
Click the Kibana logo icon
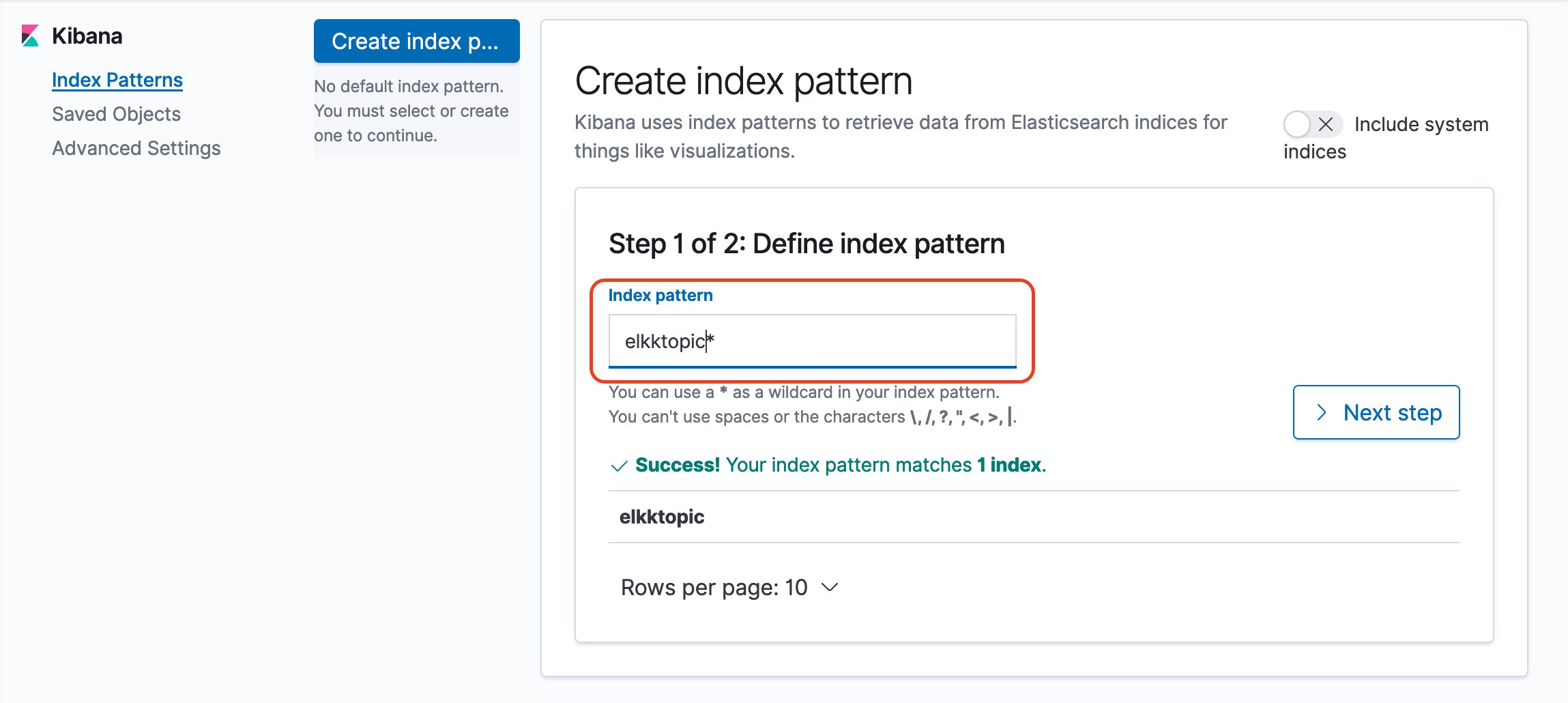pos(30,35)
